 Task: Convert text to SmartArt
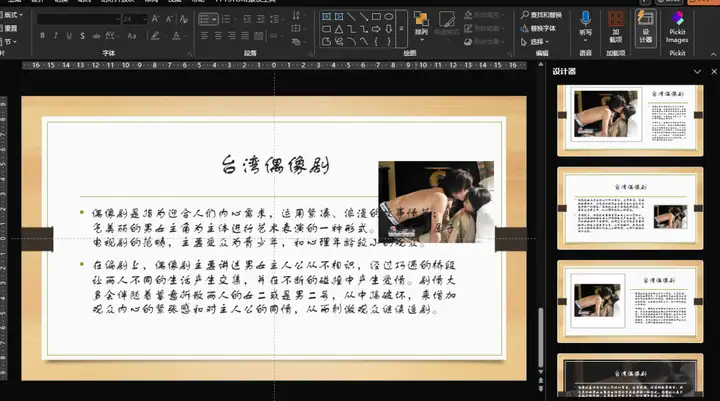point(297,42)
